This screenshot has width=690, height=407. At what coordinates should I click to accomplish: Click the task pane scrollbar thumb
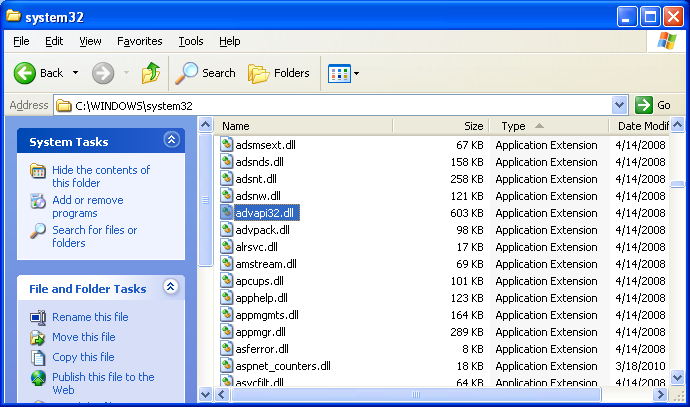[x=206, y=200]
